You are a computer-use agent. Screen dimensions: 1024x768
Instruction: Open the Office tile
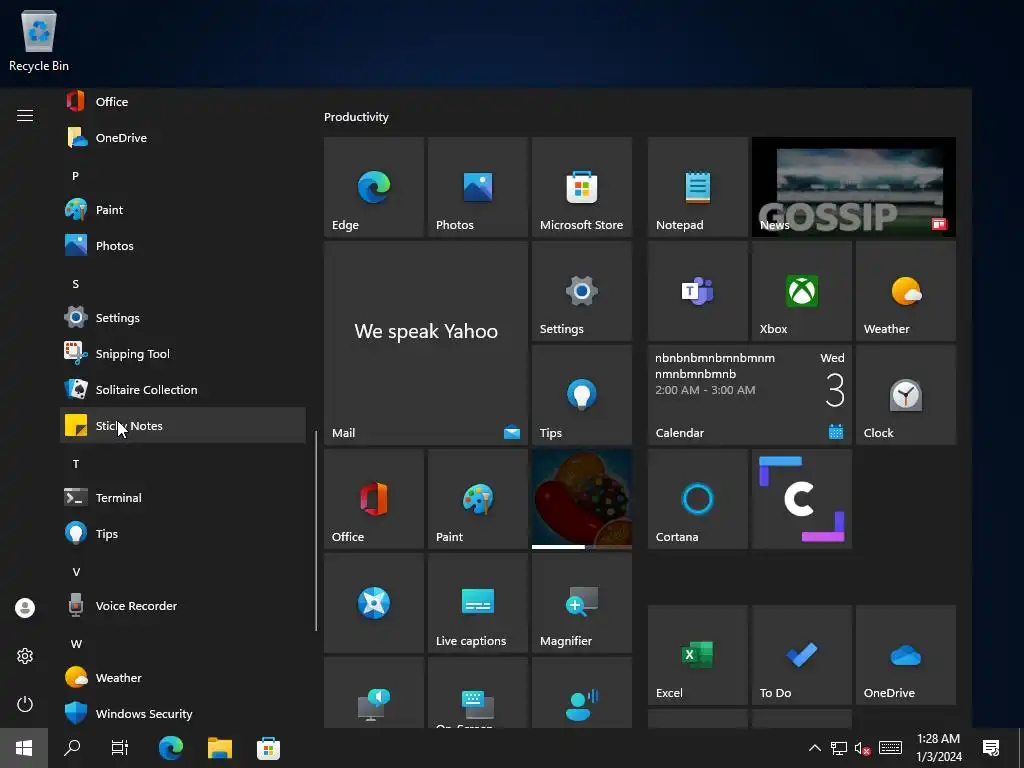point(374,499)
